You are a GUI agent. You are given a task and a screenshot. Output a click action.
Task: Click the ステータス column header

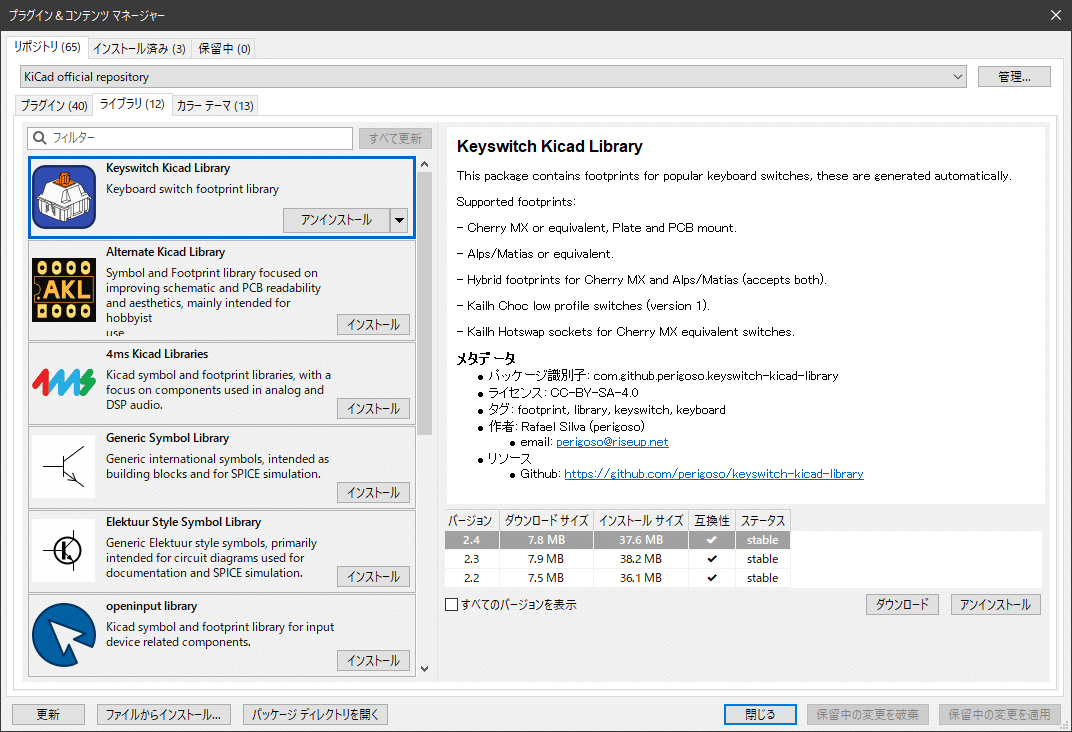coord(763,521)
